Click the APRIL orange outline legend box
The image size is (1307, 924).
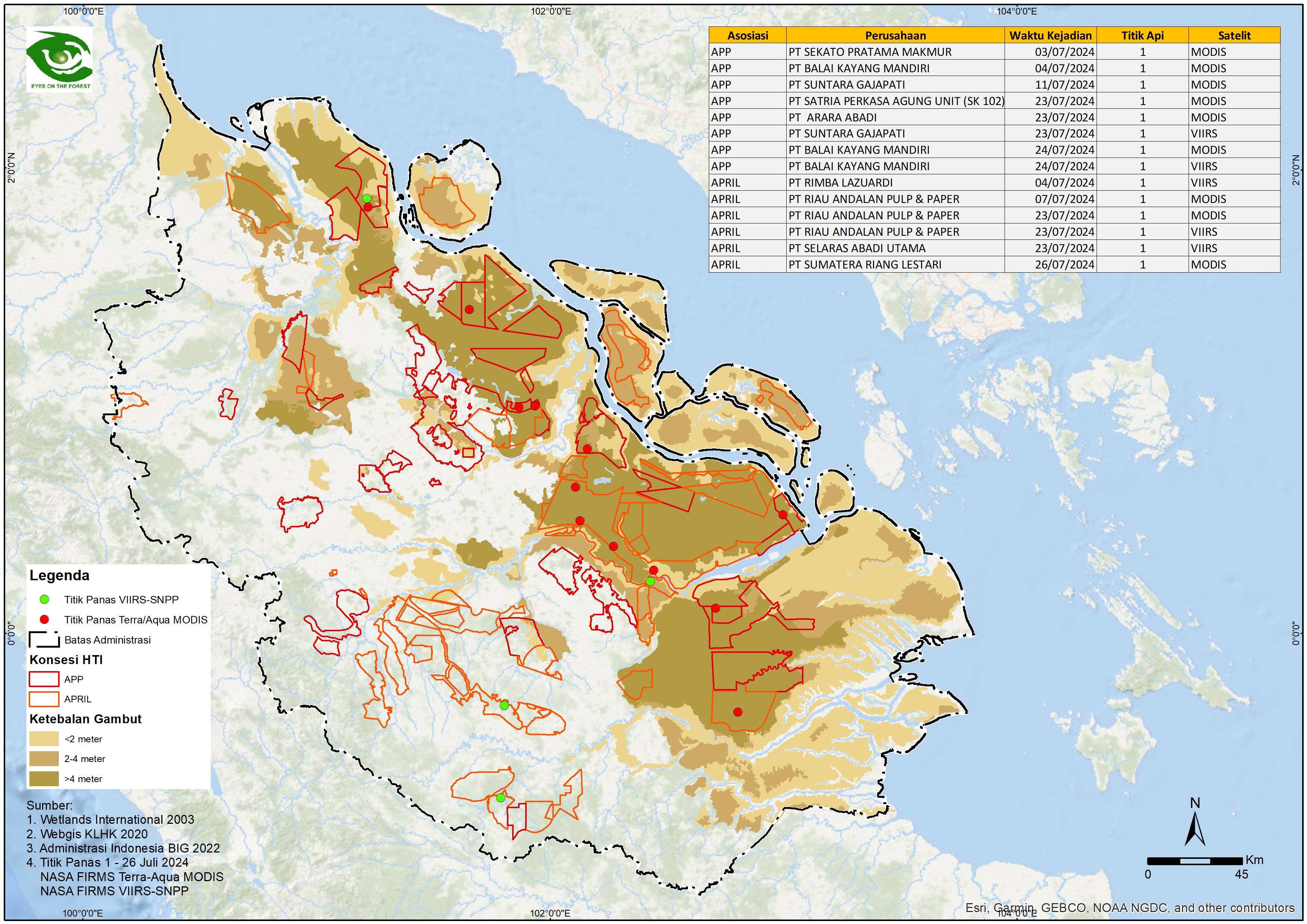pos(44,699)
